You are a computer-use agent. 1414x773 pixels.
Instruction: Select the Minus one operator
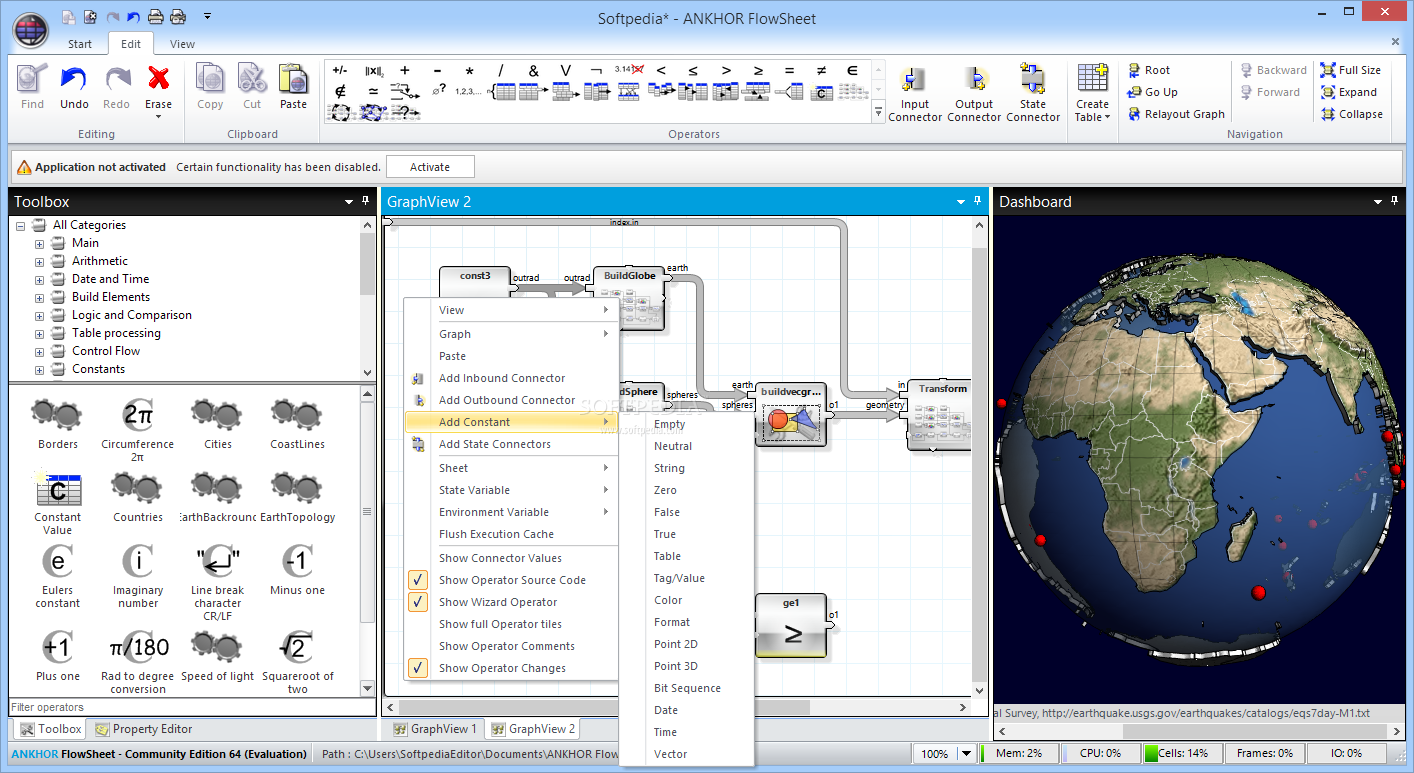coord(297,561)
